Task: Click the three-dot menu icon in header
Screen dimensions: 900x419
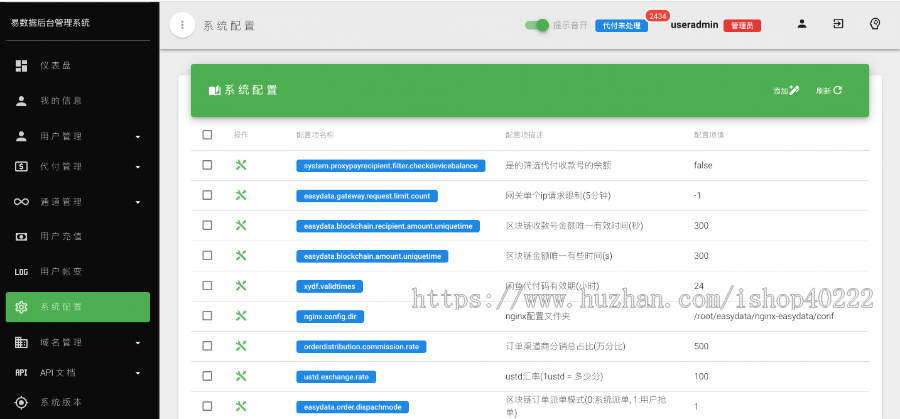Action: 182,25
